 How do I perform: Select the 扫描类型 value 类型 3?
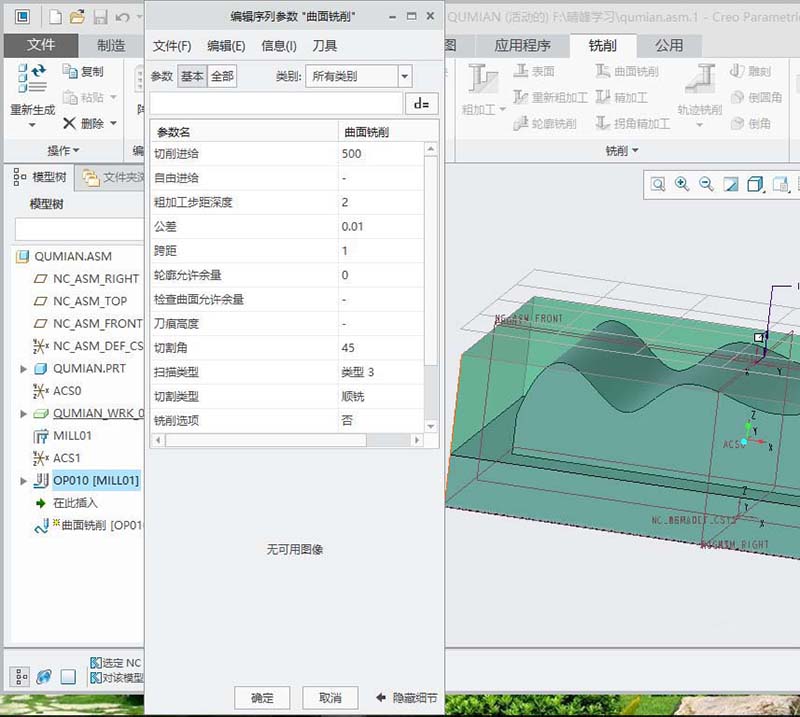click(x=381, y=372)
